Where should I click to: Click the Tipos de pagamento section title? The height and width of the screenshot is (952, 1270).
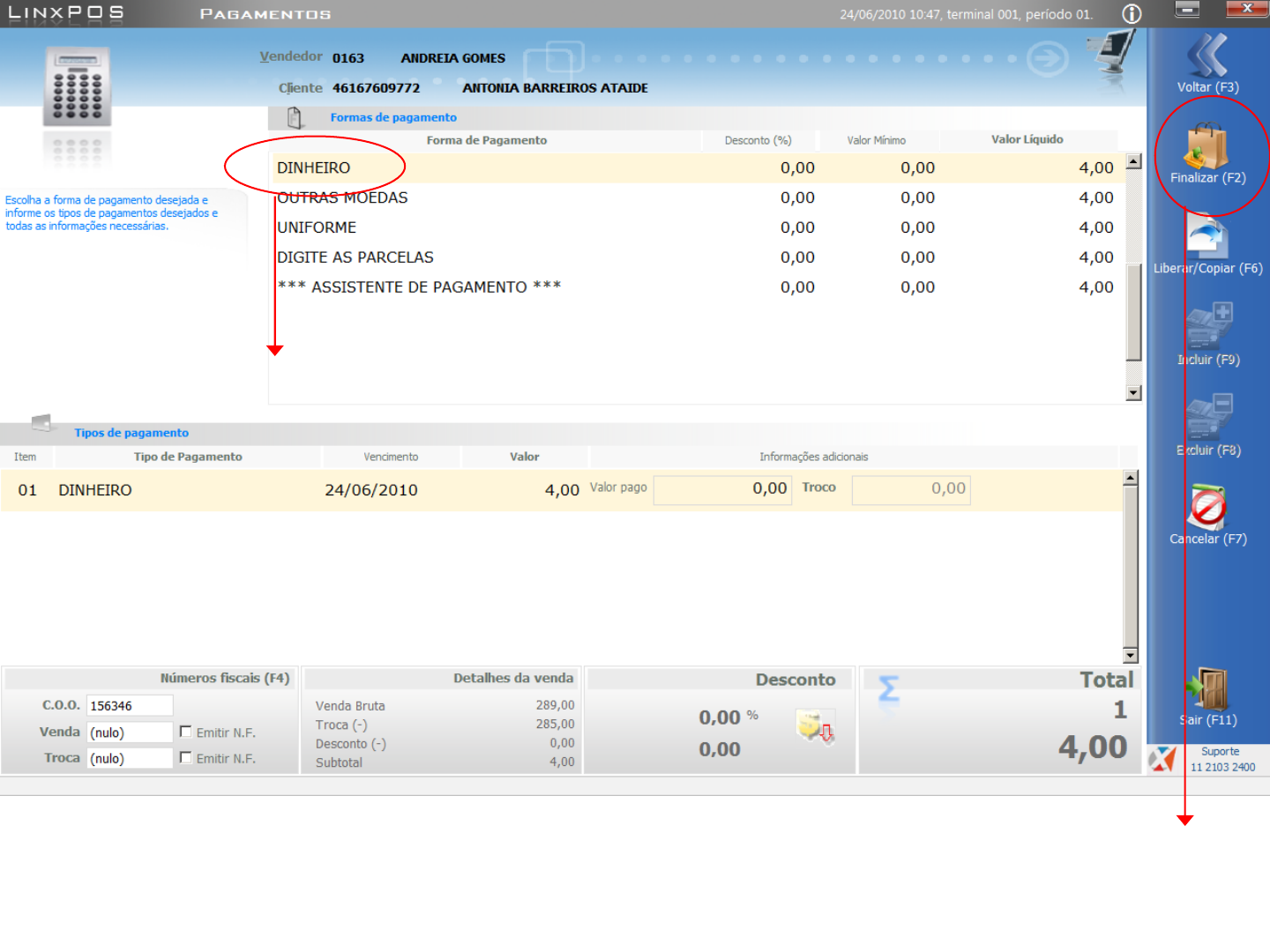(x=131, y=433)
